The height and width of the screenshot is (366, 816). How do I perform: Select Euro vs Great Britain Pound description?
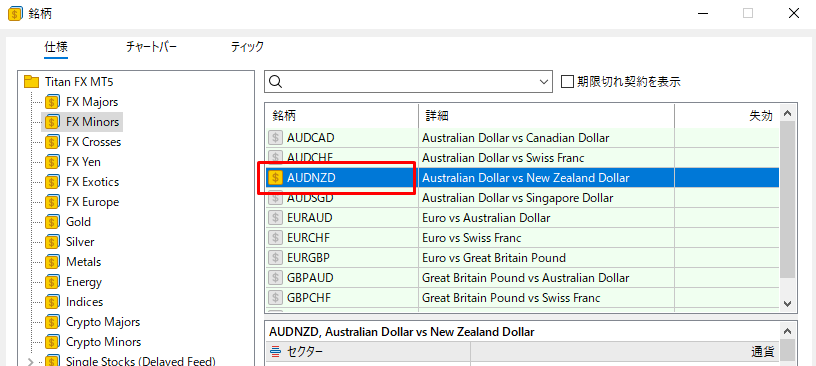tap(494, 258)
